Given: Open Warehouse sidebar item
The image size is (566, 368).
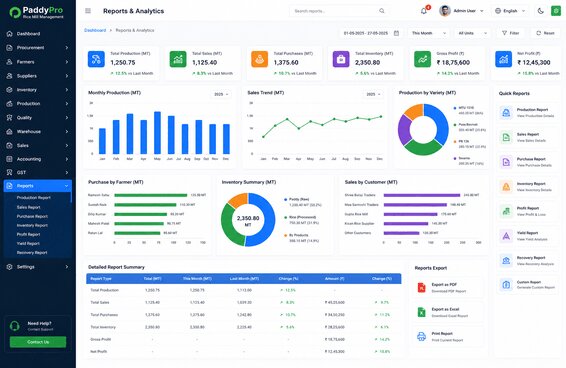Looking at the screenshot, I should coord(38,131).
